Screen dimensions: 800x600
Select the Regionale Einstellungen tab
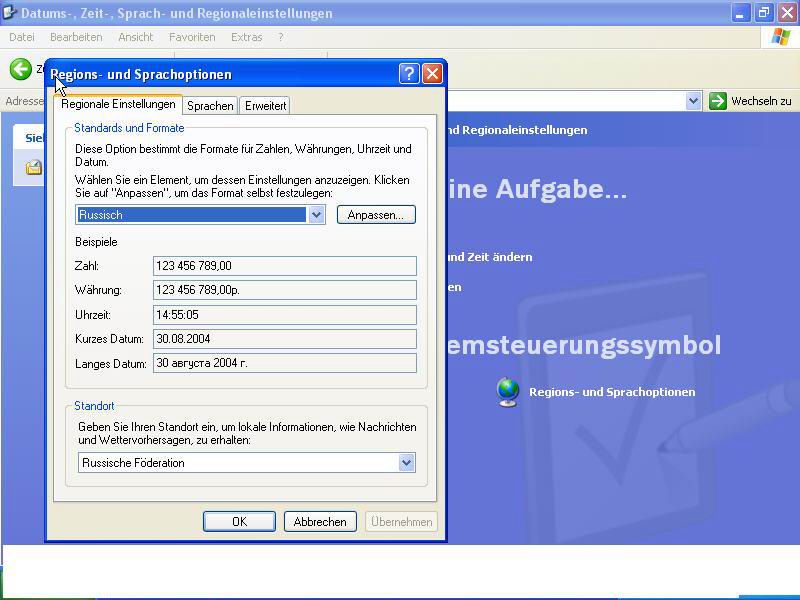(x=118, y=105)
